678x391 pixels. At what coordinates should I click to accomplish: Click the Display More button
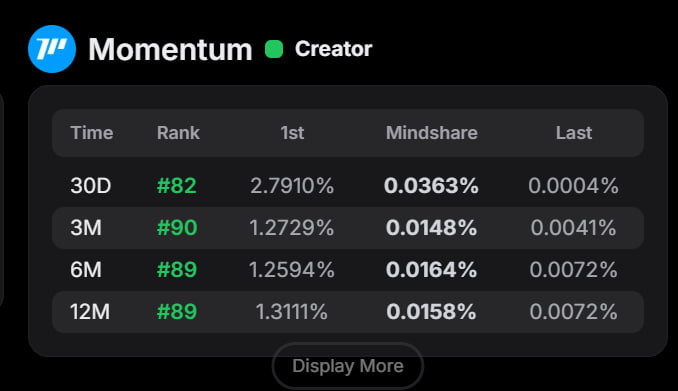[x=348, y=366]
